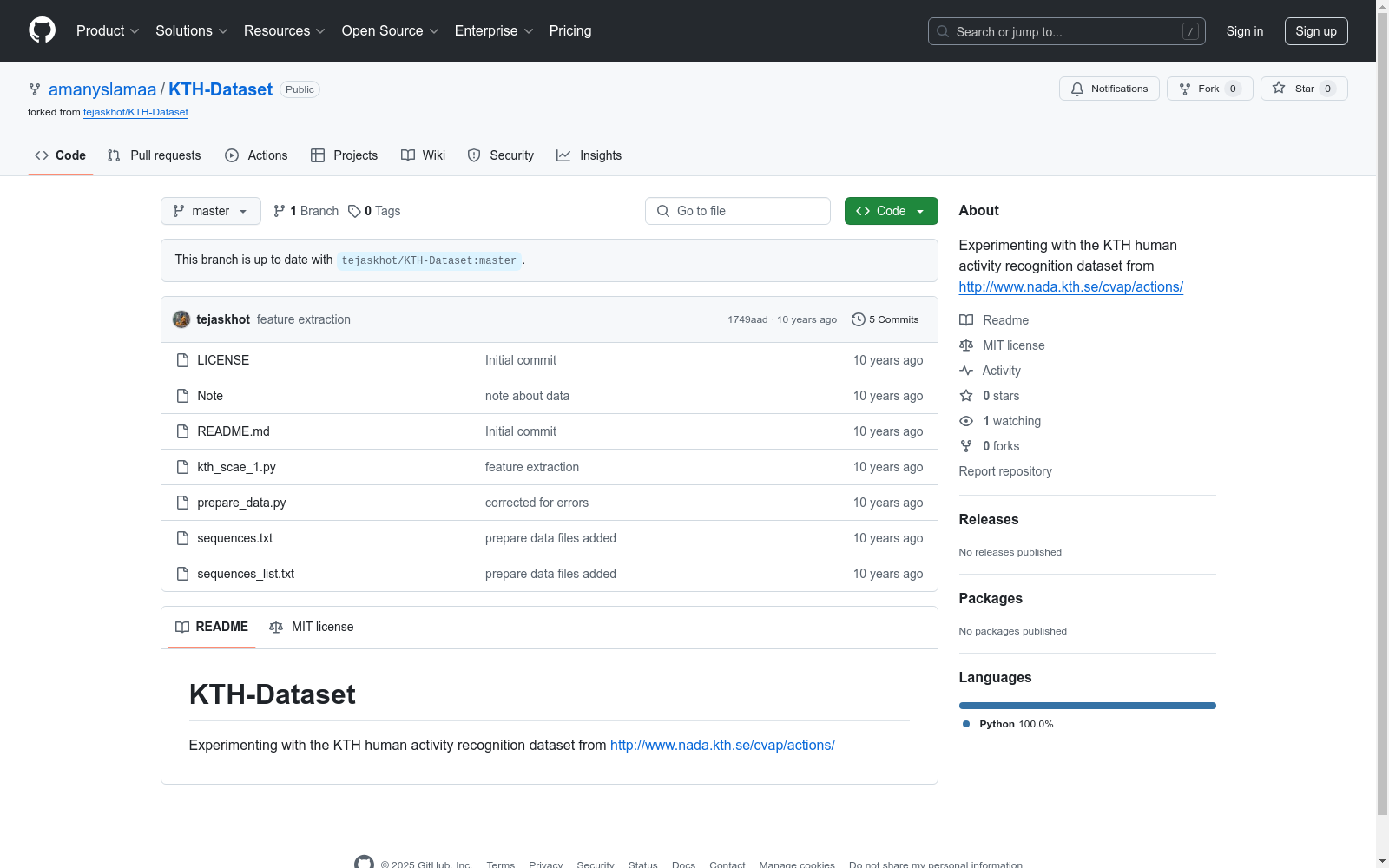The width and height of the screenshot is (1389, 868).
Task: Open the tejaskhot commit author link
Action: click(x=223, y=319)
